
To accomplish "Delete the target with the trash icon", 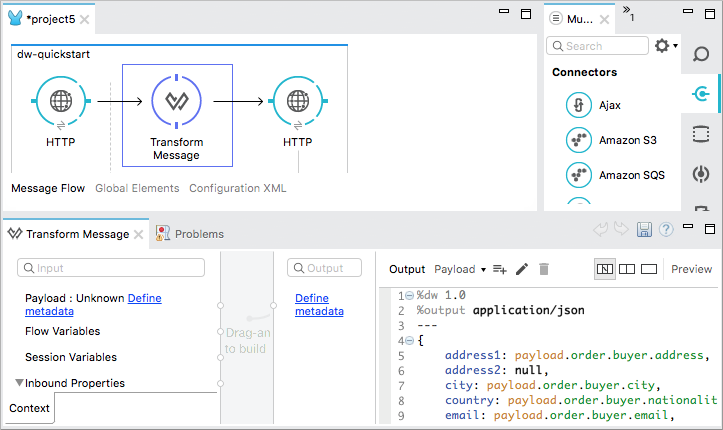I will point(544,269).
